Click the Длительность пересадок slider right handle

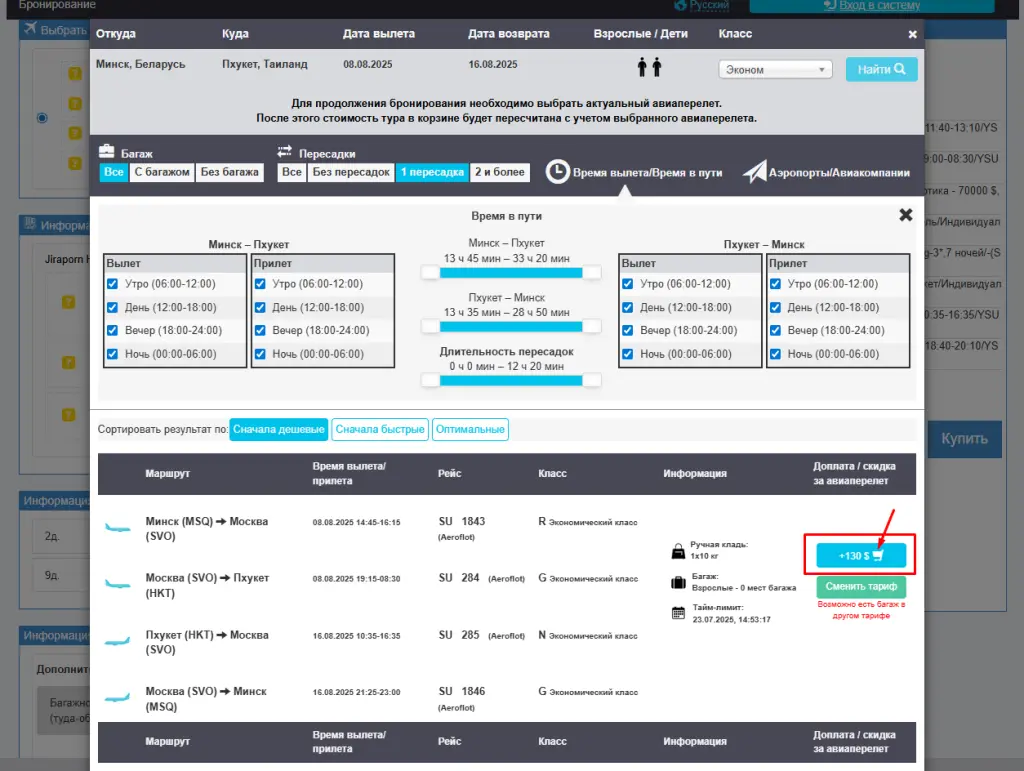[x=591, y=380]
